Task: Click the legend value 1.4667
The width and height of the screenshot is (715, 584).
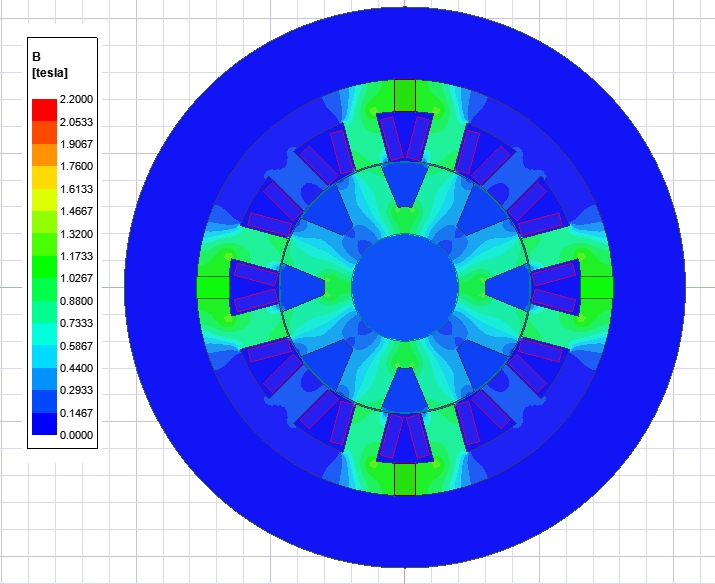Action: tap(76, 211)
